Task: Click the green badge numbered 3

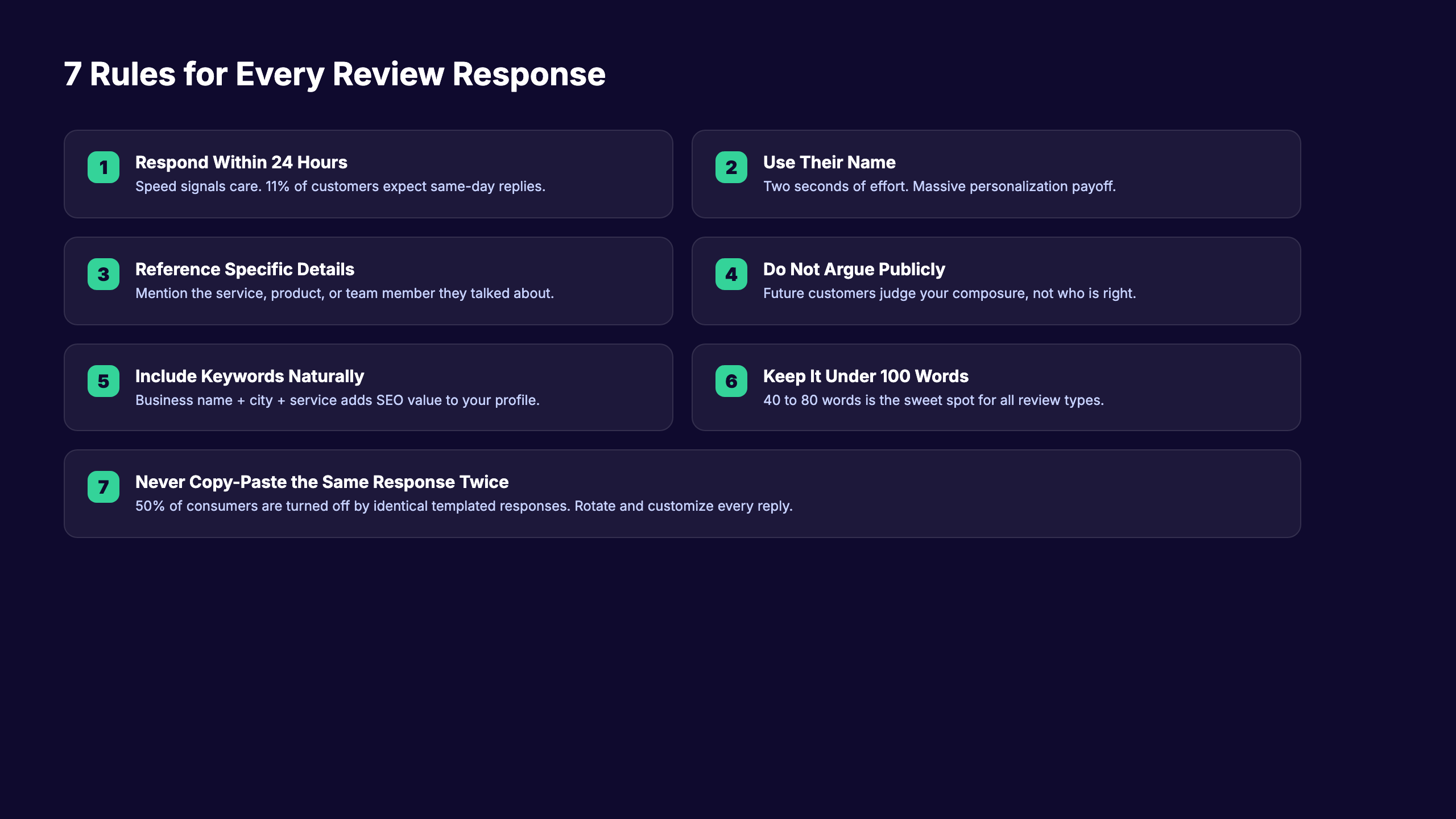Action: coord(103,274)
